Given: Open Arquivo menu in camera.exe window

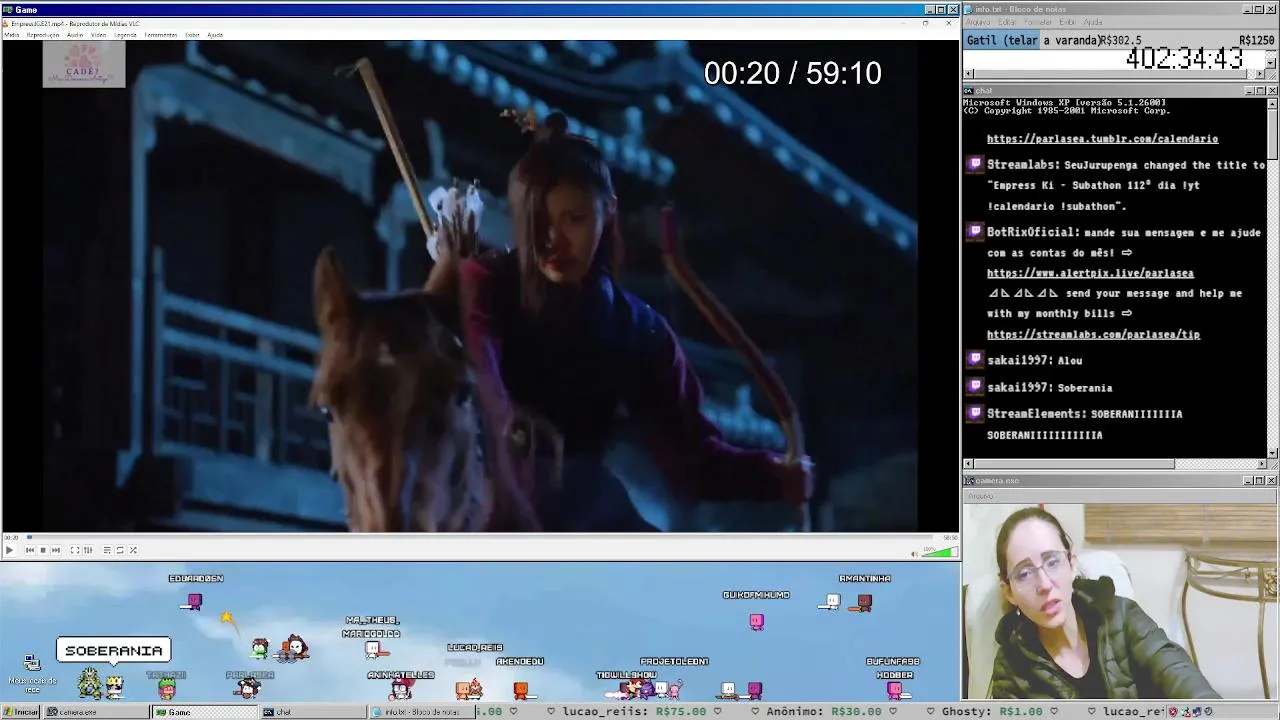Looking at the screenshot, I should (x=980, y=496).
